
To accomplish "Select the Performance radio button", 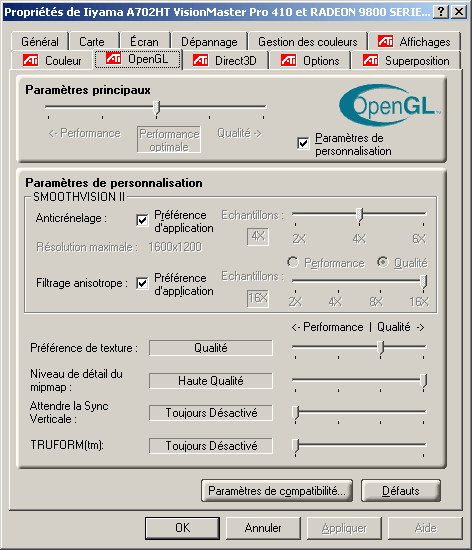I will coord(292,262).
